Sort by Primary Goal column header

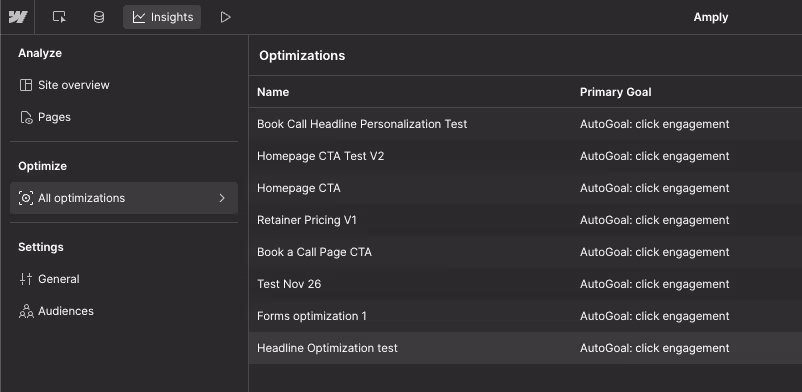click(x=616, y=92)
